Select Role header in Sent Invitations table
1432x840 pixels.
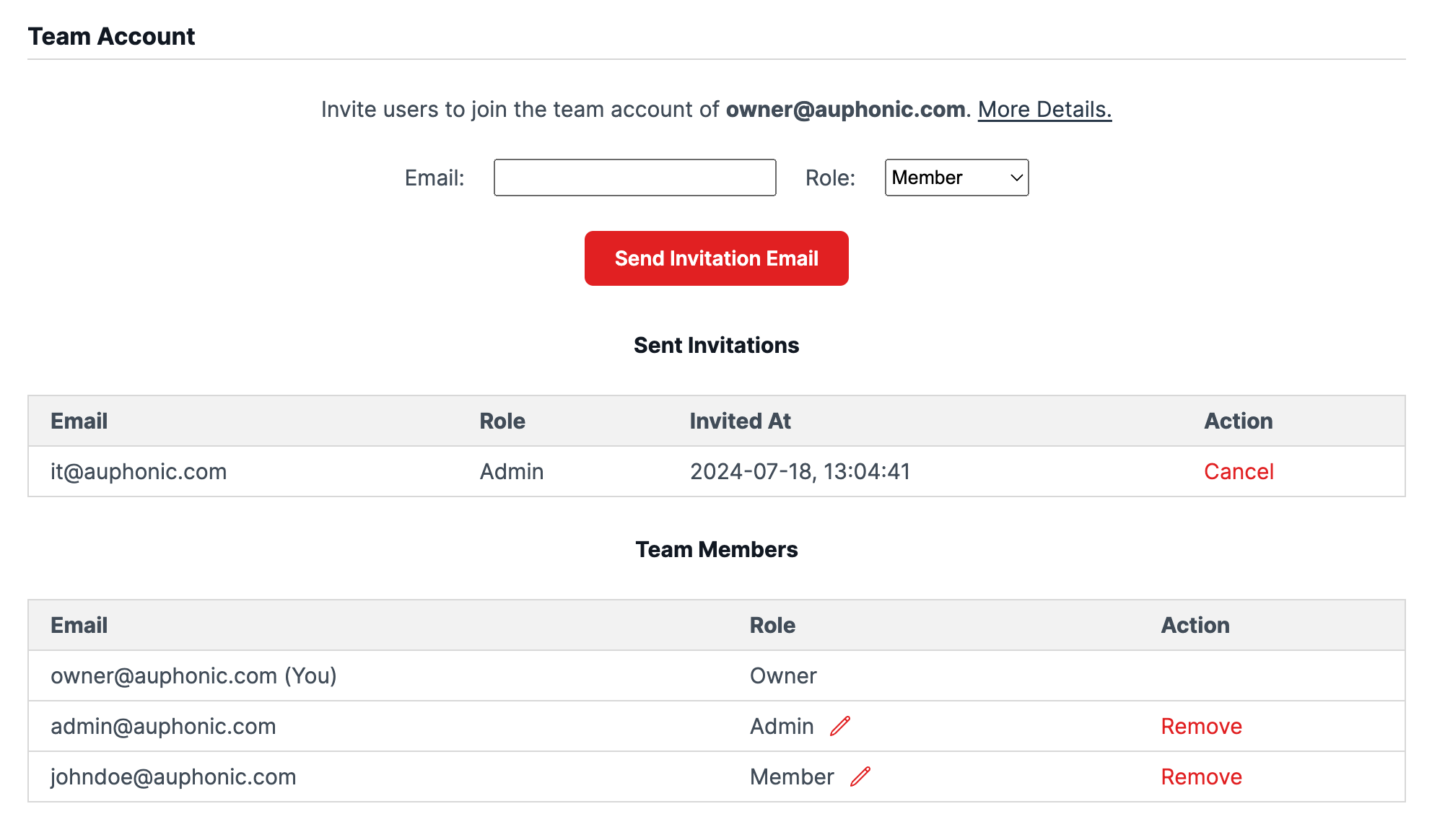click(502, 421)
